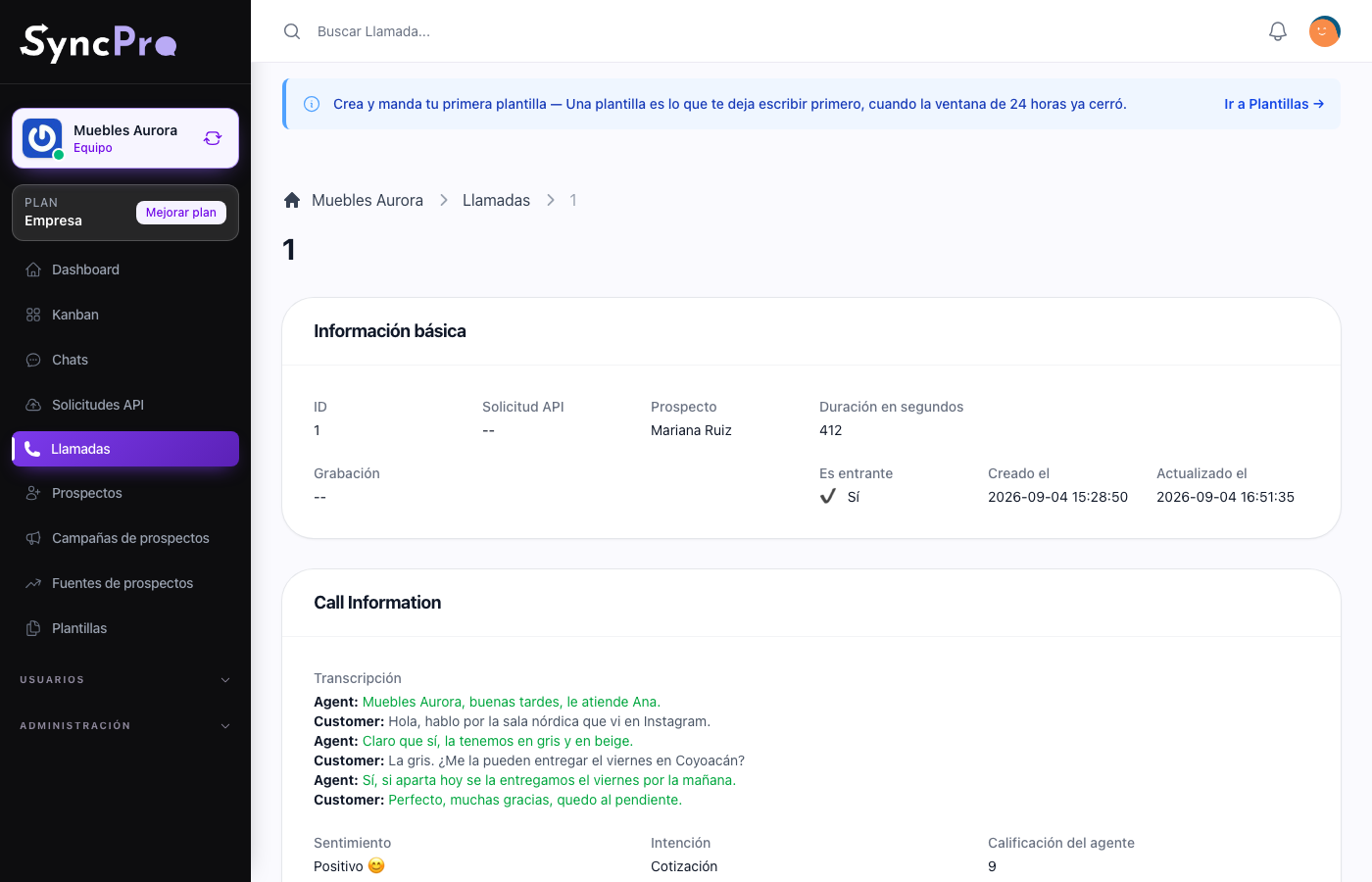Viewport: 1372px width, 882px height.
Task: Expand the Usuarios section
Action: (125, 680)
